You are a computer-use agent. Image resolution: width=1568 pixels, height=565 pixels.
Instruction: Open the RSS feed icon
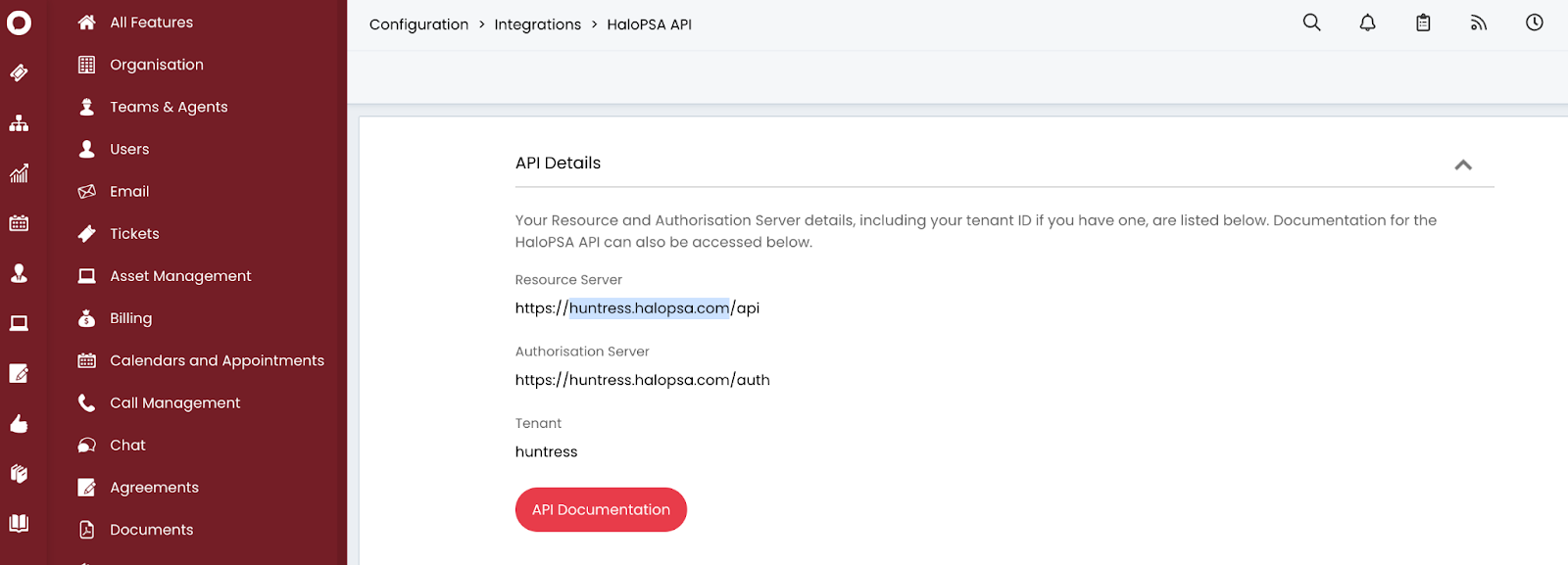point(1479,23)
